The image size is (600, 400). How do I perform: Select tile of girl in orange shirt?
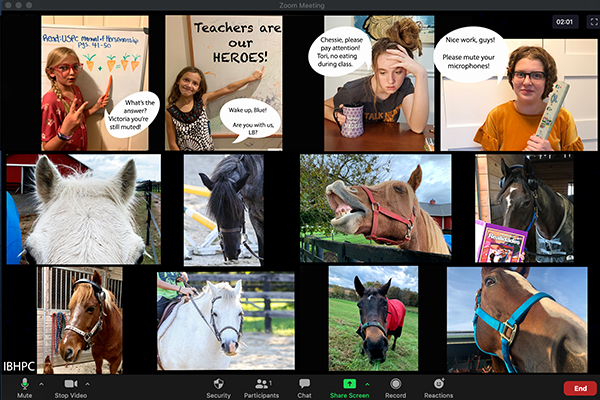click(519, 95)
